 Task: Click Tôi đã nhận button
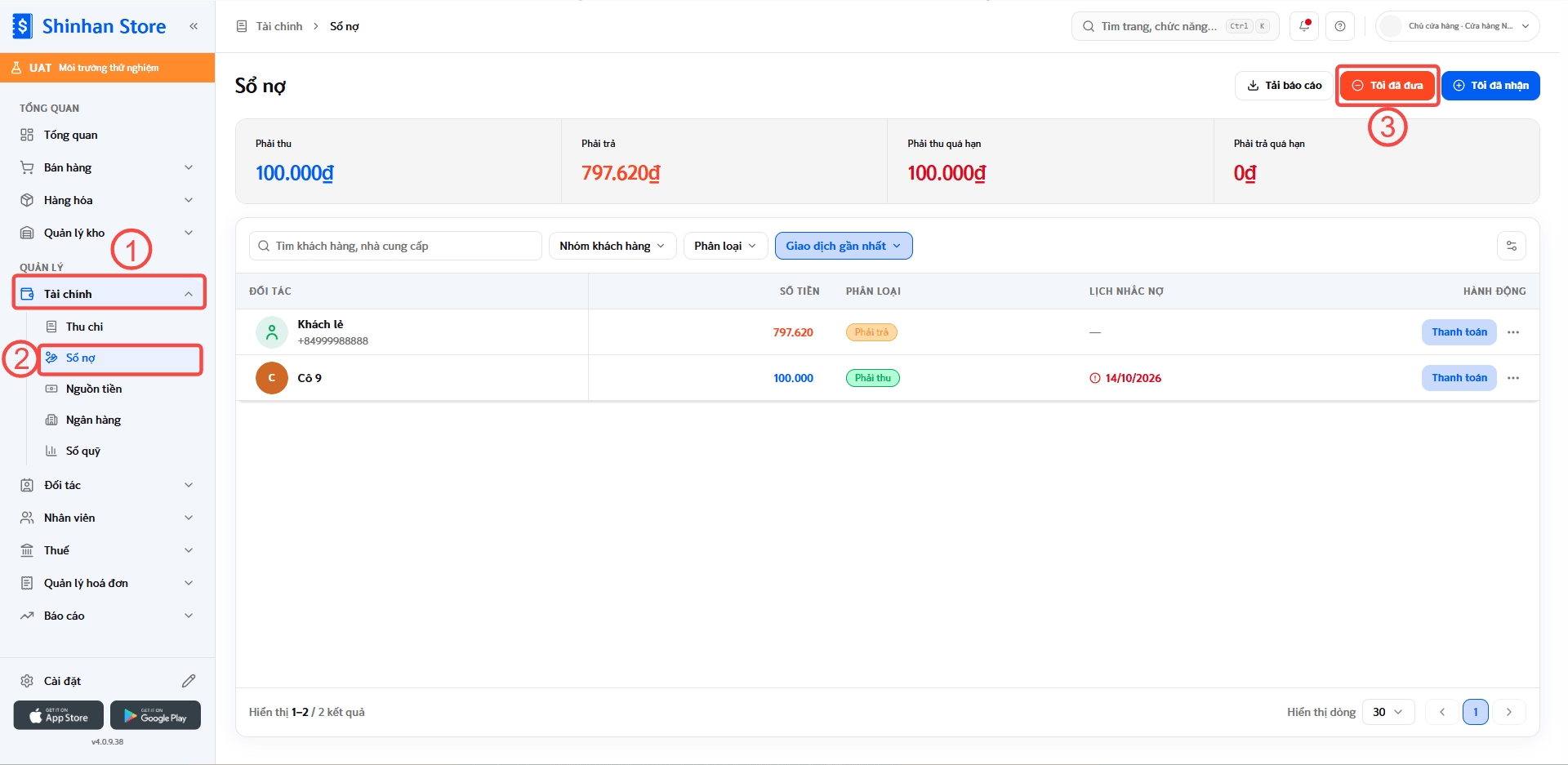pos(1490,86)
